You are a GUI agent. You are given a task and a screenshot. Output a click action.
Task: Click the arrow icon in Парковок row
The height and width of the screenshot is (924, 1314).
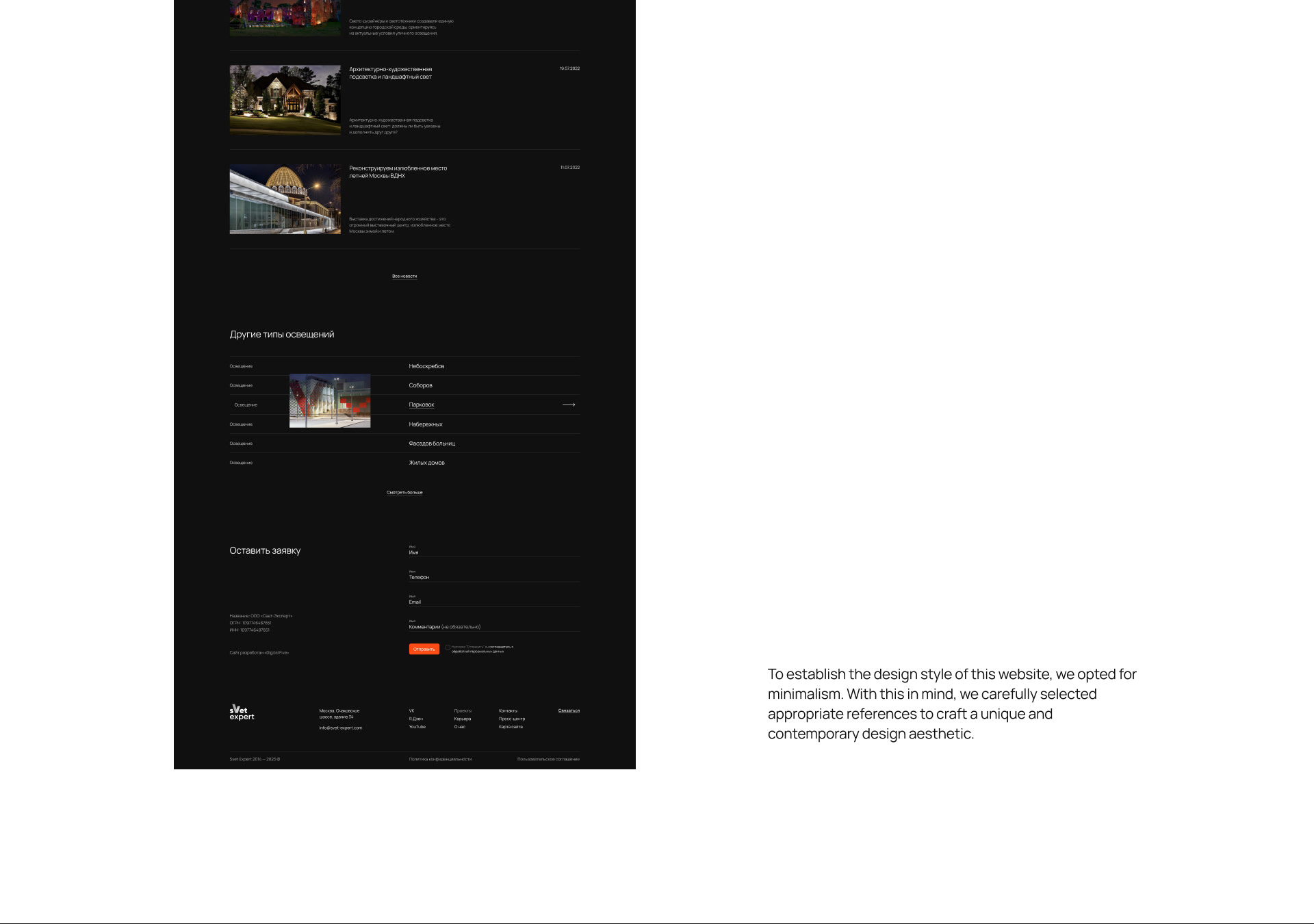[569, 405]
